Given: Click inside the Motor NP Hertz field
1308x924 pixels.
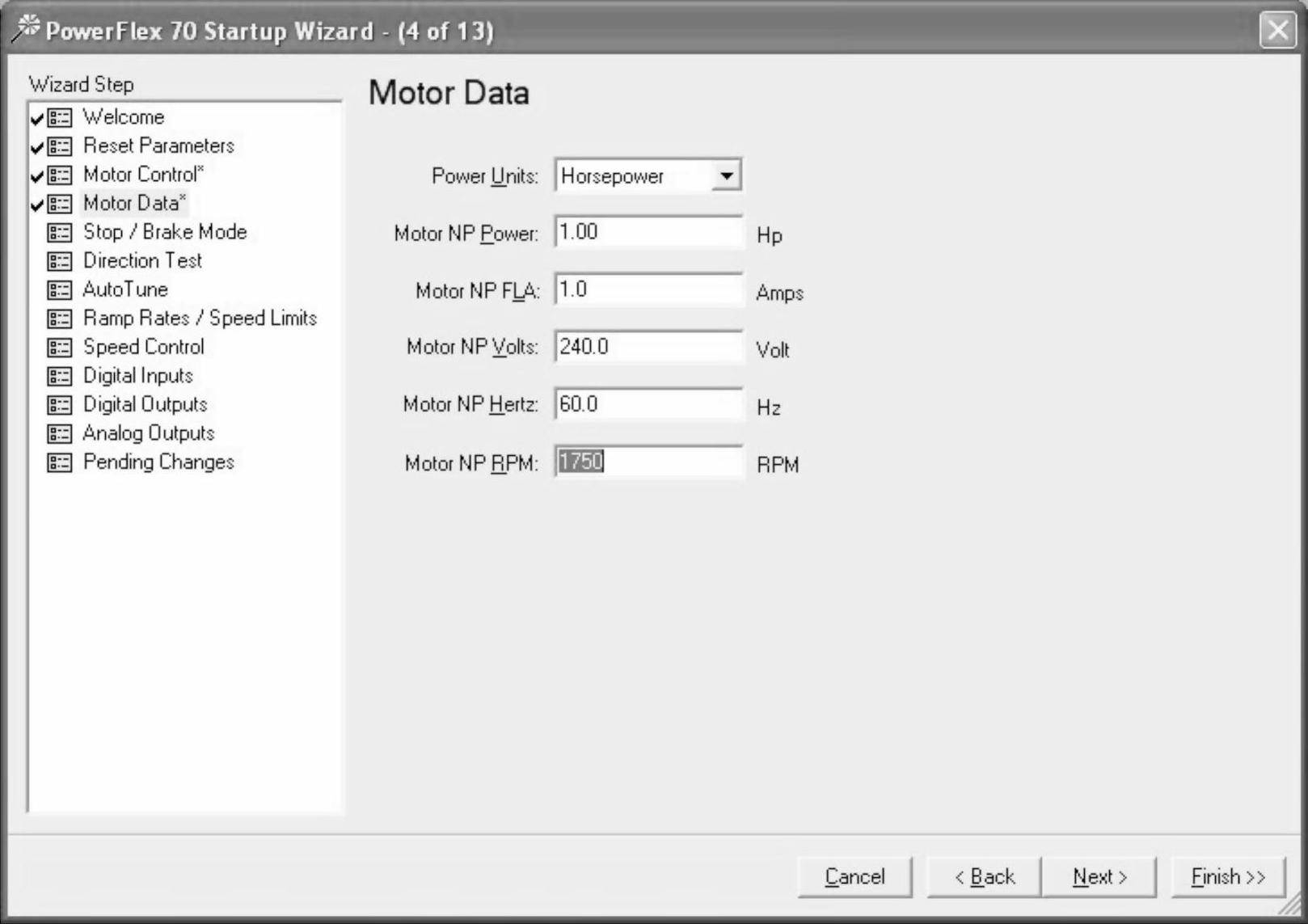Looking at the screenshot, I should tap(648, 405).
